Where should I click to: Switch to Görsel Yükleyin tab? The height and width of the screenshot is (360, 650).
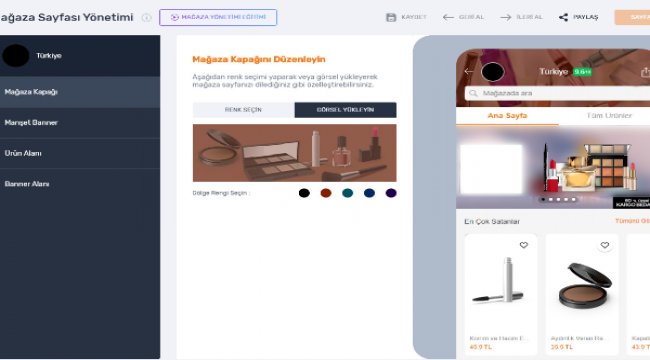pos(345,110)
